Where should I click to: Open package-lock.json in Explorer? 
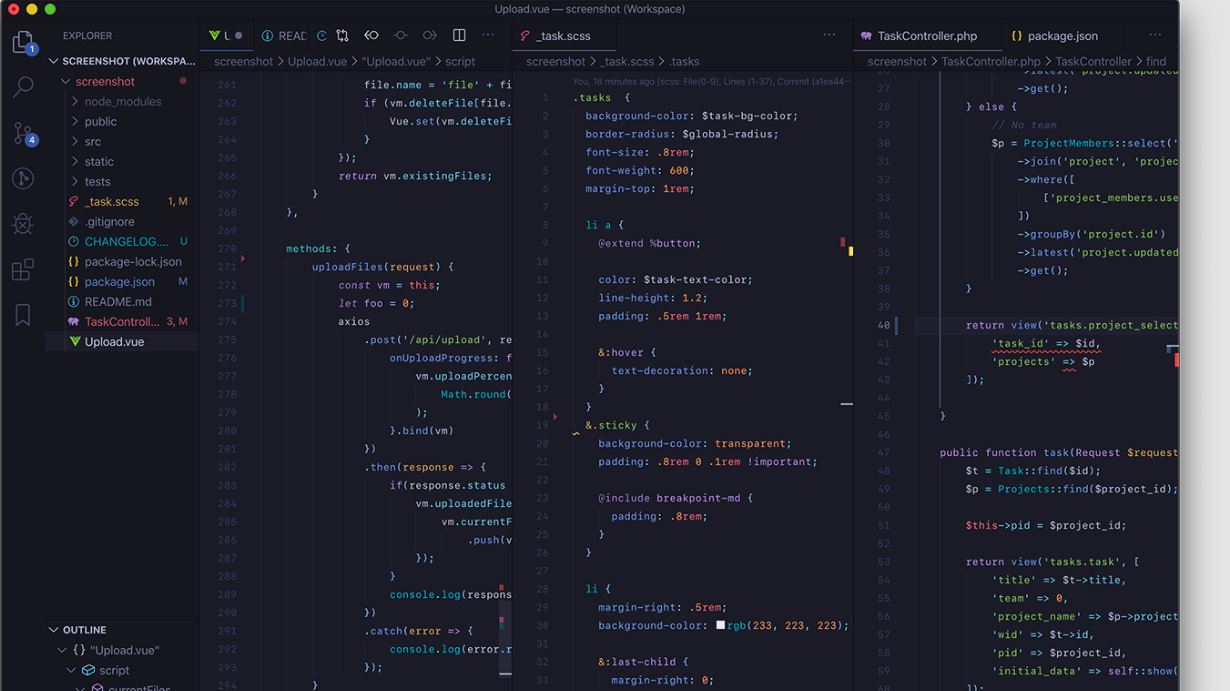coord(122,261)
